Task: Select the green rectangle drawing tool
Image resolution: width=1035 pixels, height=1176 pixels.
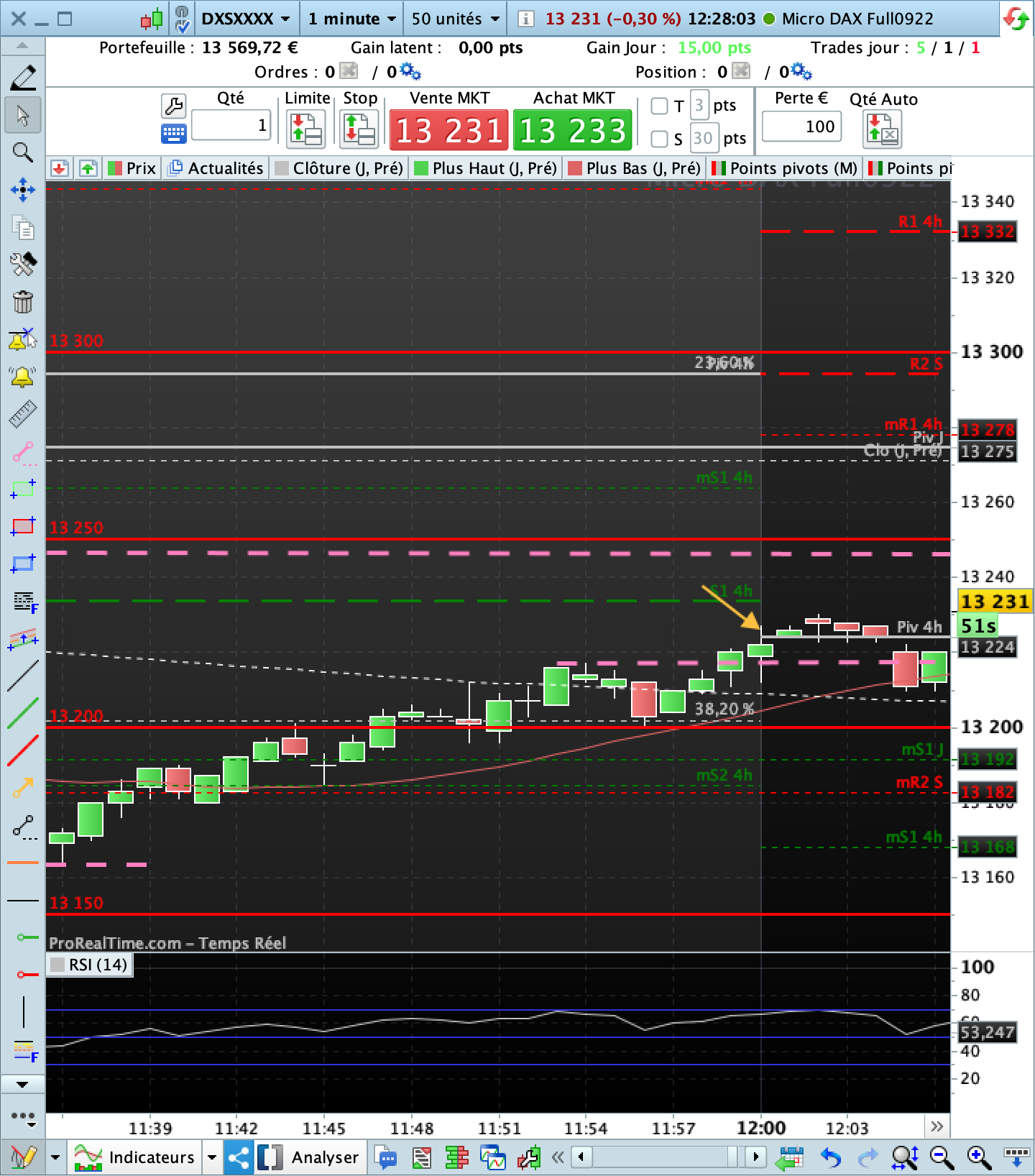Action: click(x=23, y=490)
